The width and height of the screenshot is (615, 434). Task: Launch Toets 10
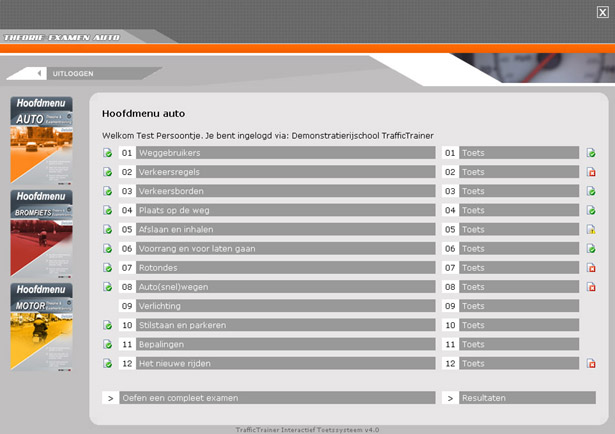(x=510, y=325)
